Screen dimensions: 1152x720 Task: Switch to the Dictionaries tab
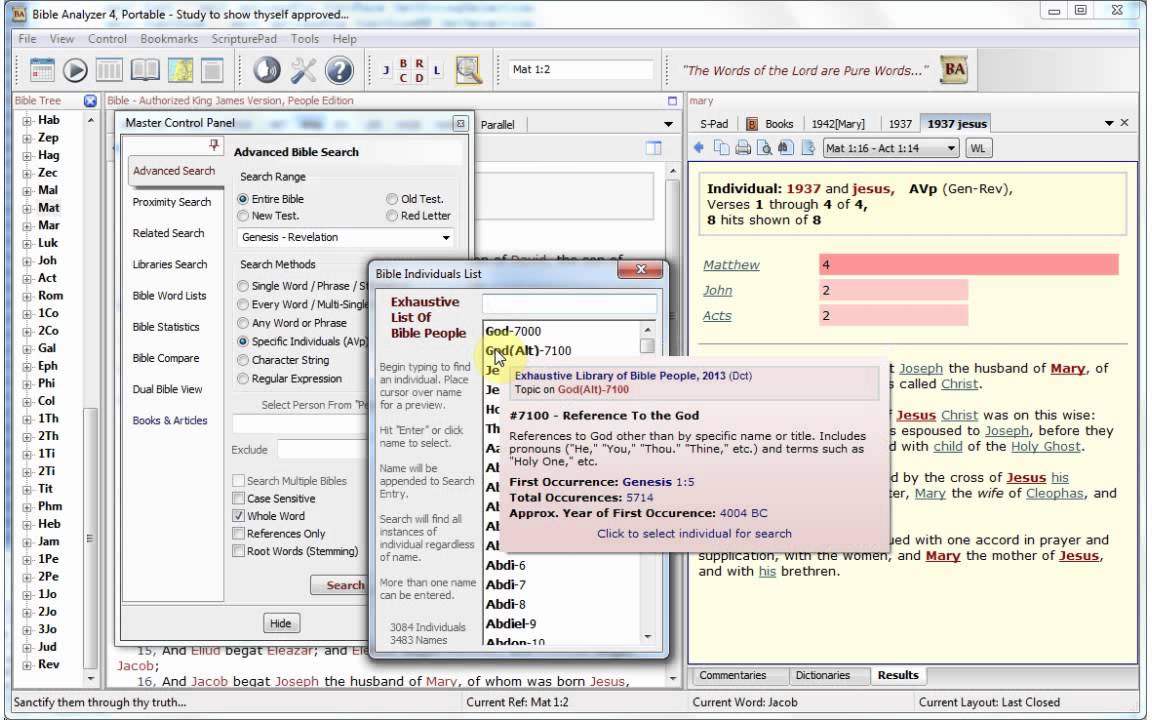822,675
